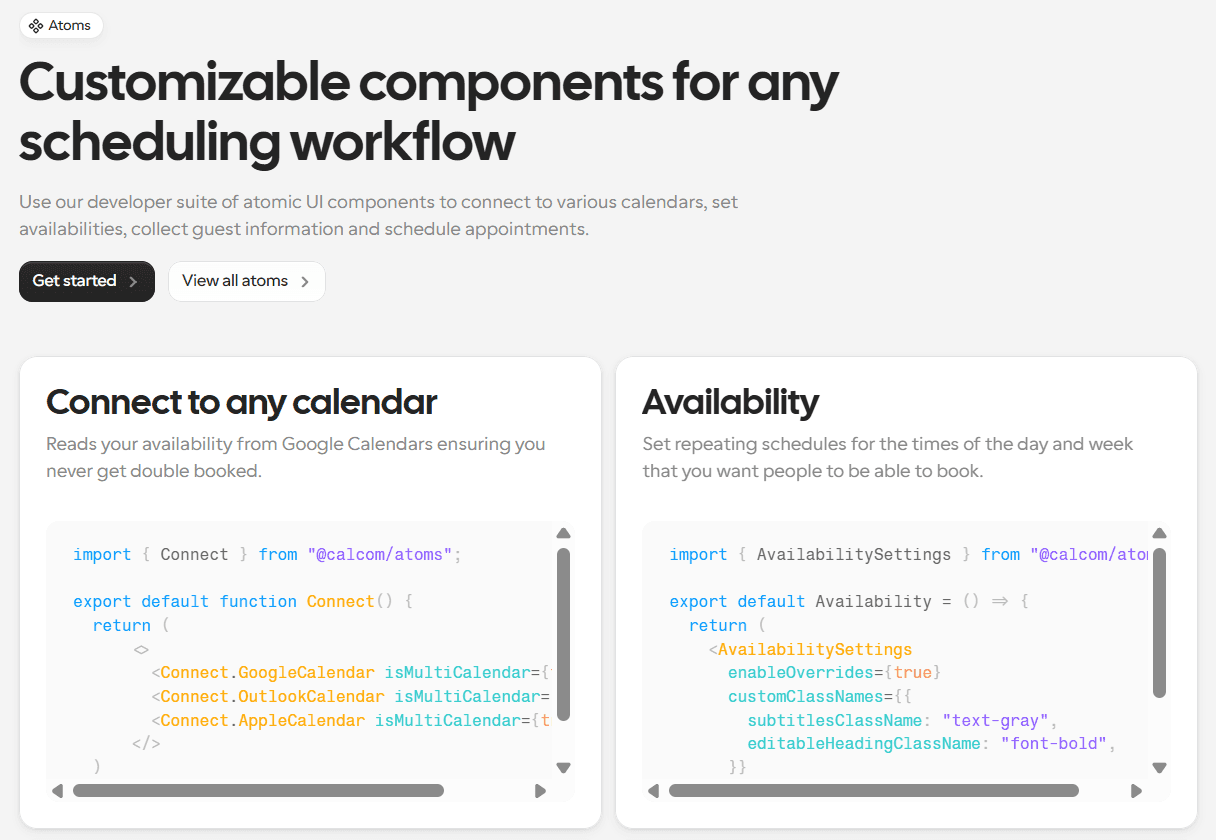
Task: Click the down arrow in Connect code scrollbar
Action: (x=563, y=768)
